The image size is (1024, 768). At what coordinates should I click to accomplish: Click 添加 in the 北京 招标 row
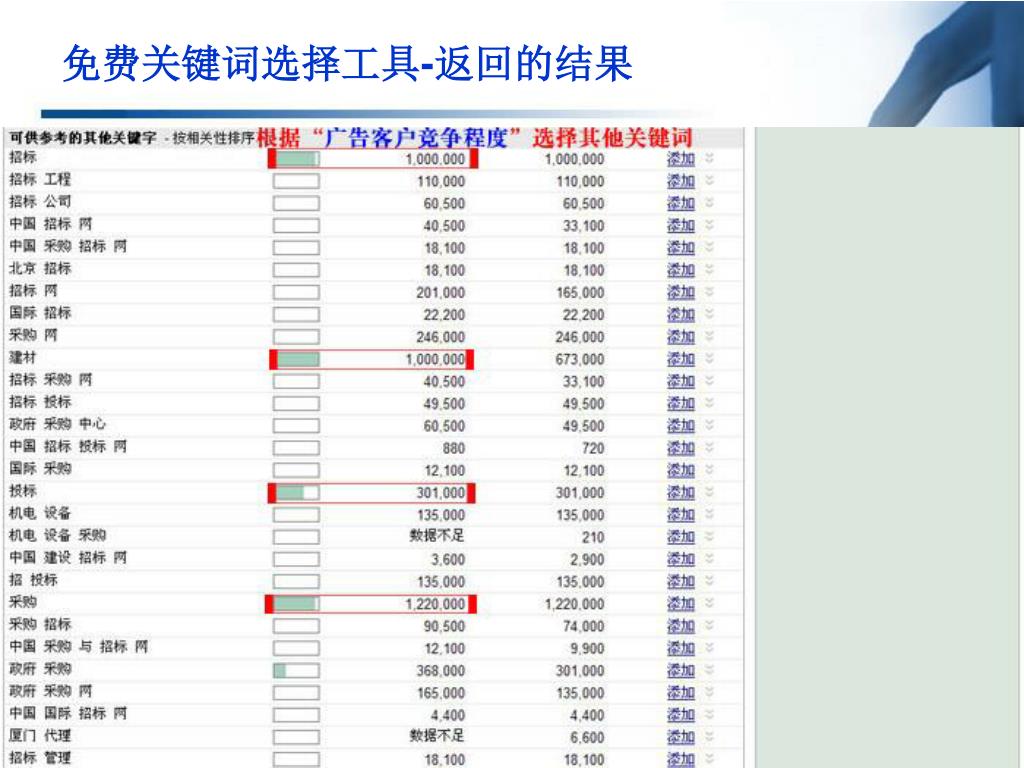tap(680, 270)
